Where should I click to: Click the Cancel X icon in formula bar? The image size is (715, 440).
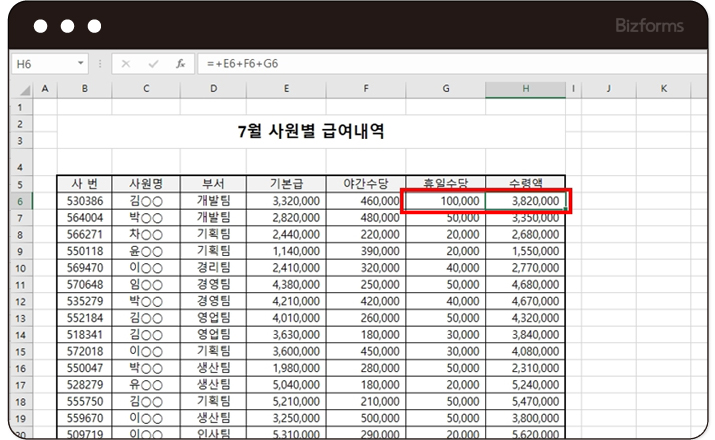[x=126, y=63]
